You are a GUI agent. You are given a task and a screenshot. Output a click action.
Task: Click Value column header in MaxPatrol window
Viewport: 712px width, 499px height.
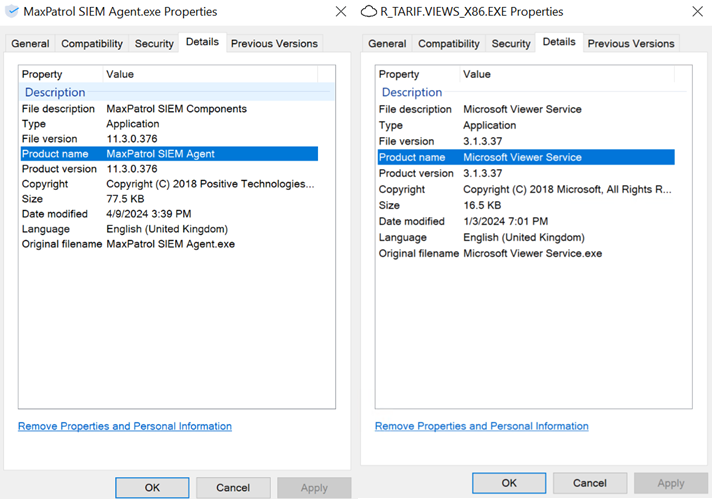210,74
